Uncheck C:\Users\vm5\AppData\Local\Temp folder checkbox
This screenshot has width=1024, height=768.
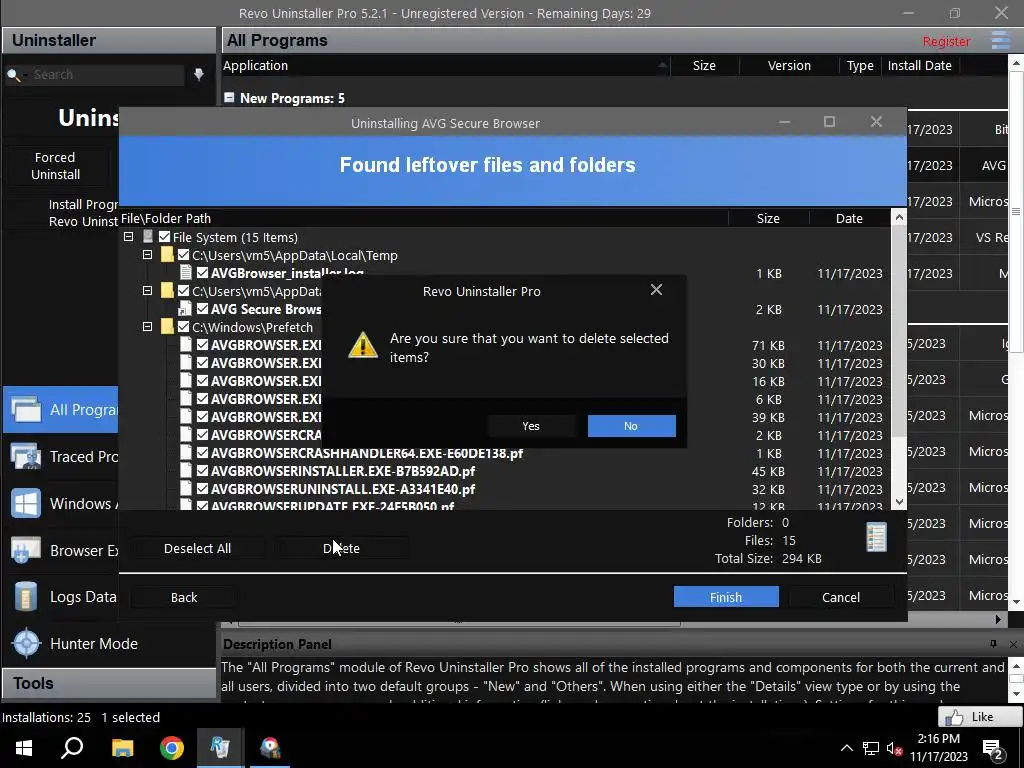tap(184, 255)
